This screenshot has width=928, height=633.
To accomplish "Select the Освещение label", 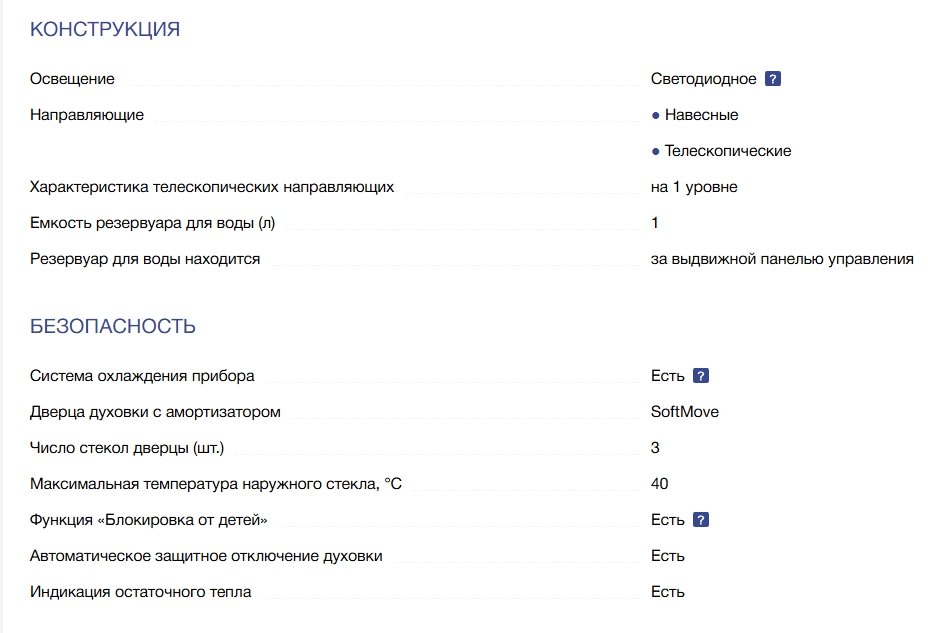I will click(x=72, y=79).
